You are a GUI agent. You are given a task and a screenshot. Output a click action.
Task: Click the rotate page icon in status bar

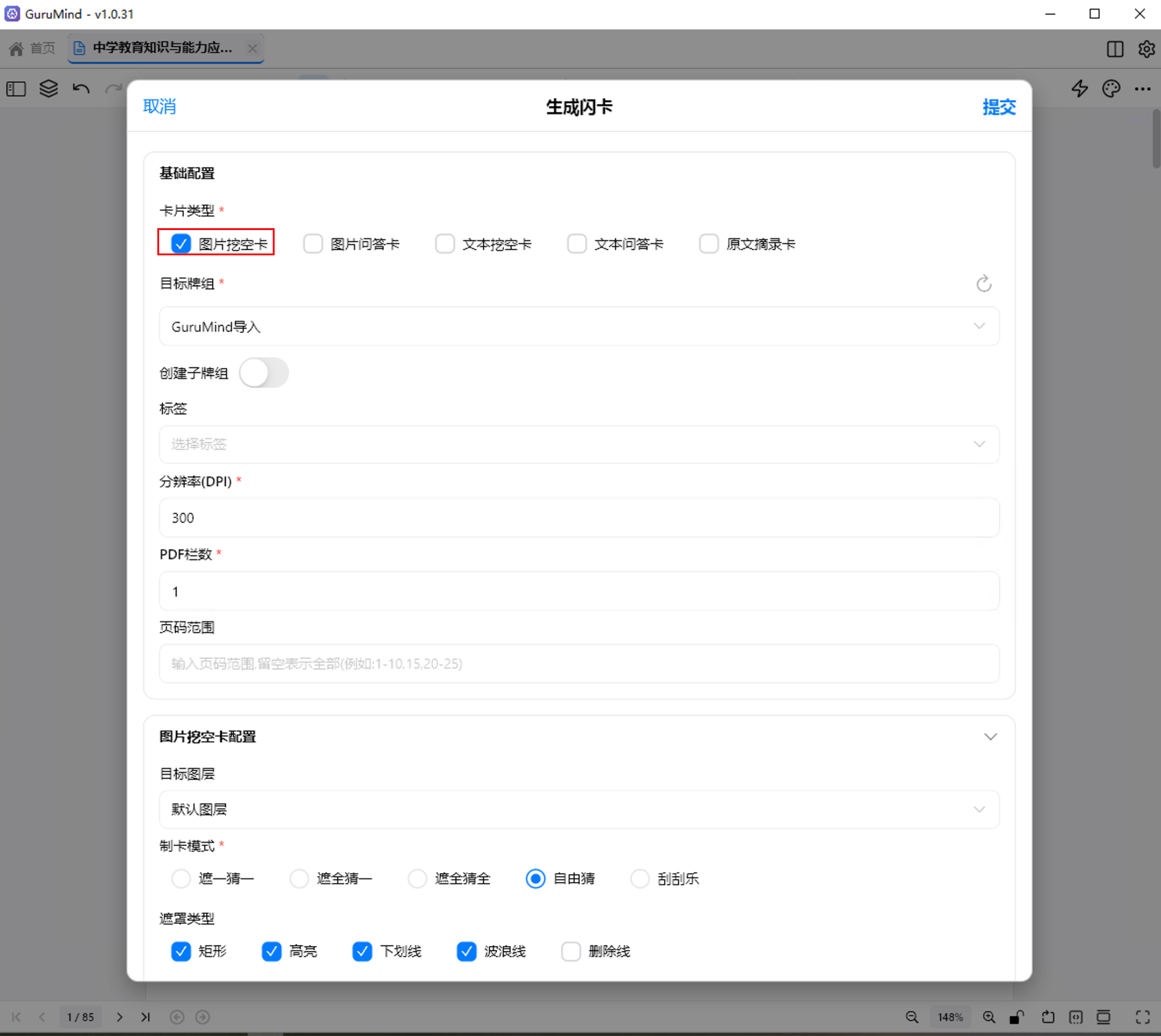click(x=1049, y=1017)
